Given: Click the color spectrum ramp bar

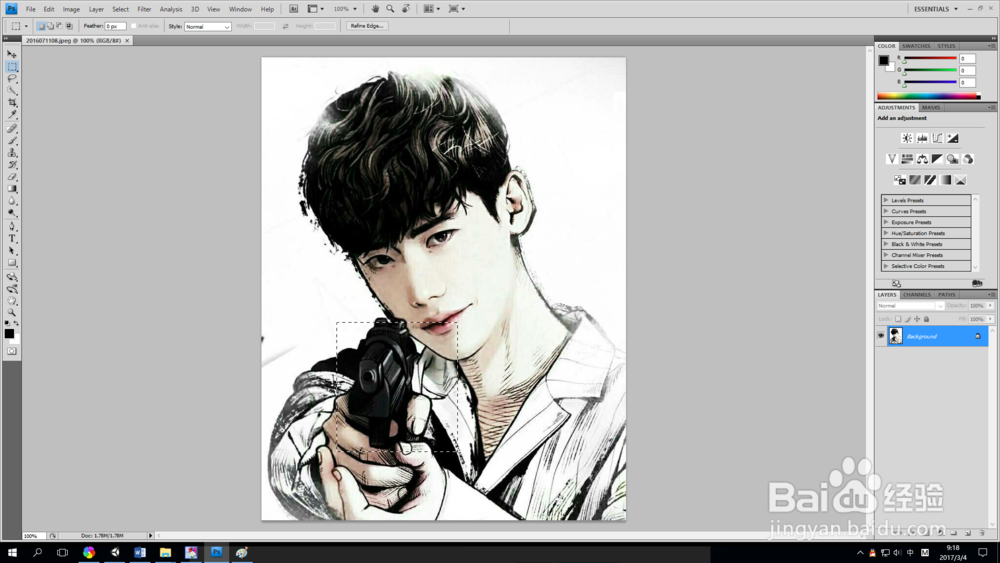Looking at the screenshot, I should (x=929, y=96).
